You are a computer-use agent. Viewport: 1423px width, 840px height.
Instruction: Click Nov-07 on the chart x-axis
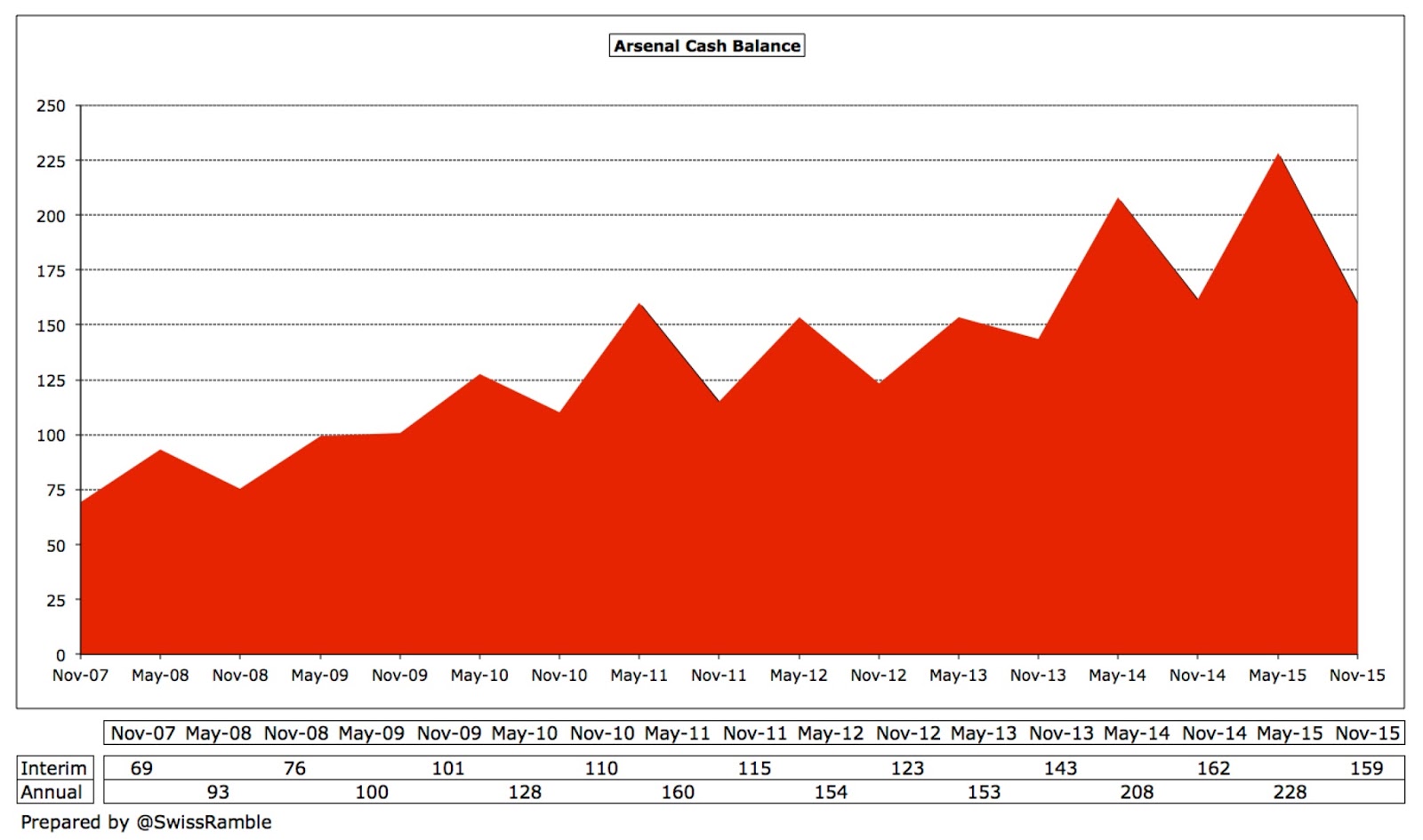point(80,676)
